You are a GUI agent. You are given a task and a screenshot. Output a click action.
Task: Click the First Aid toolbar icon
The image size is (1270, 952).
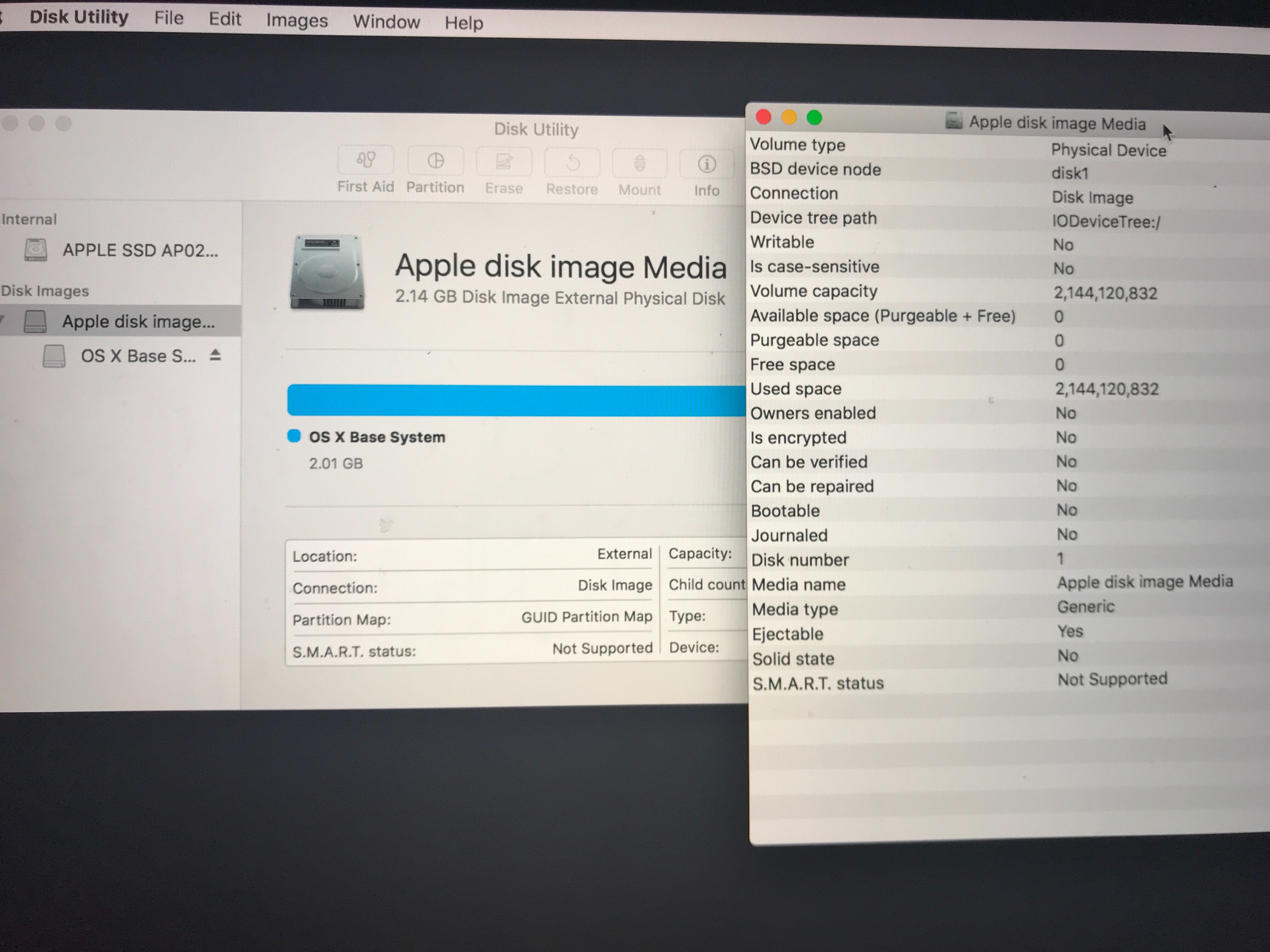click(366, 160)
